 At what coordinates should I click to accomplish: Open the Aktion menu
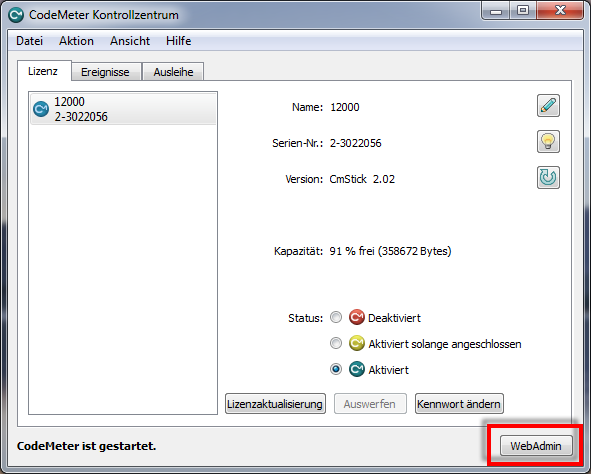pyautogui.click(x=76, y=41)
